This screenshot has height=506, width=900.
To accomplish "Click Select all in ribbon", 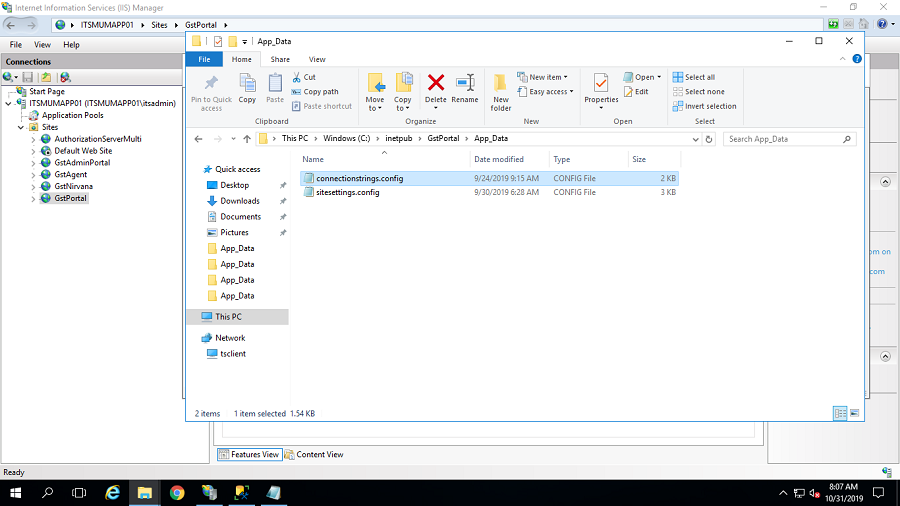I will tap(694, 77).
